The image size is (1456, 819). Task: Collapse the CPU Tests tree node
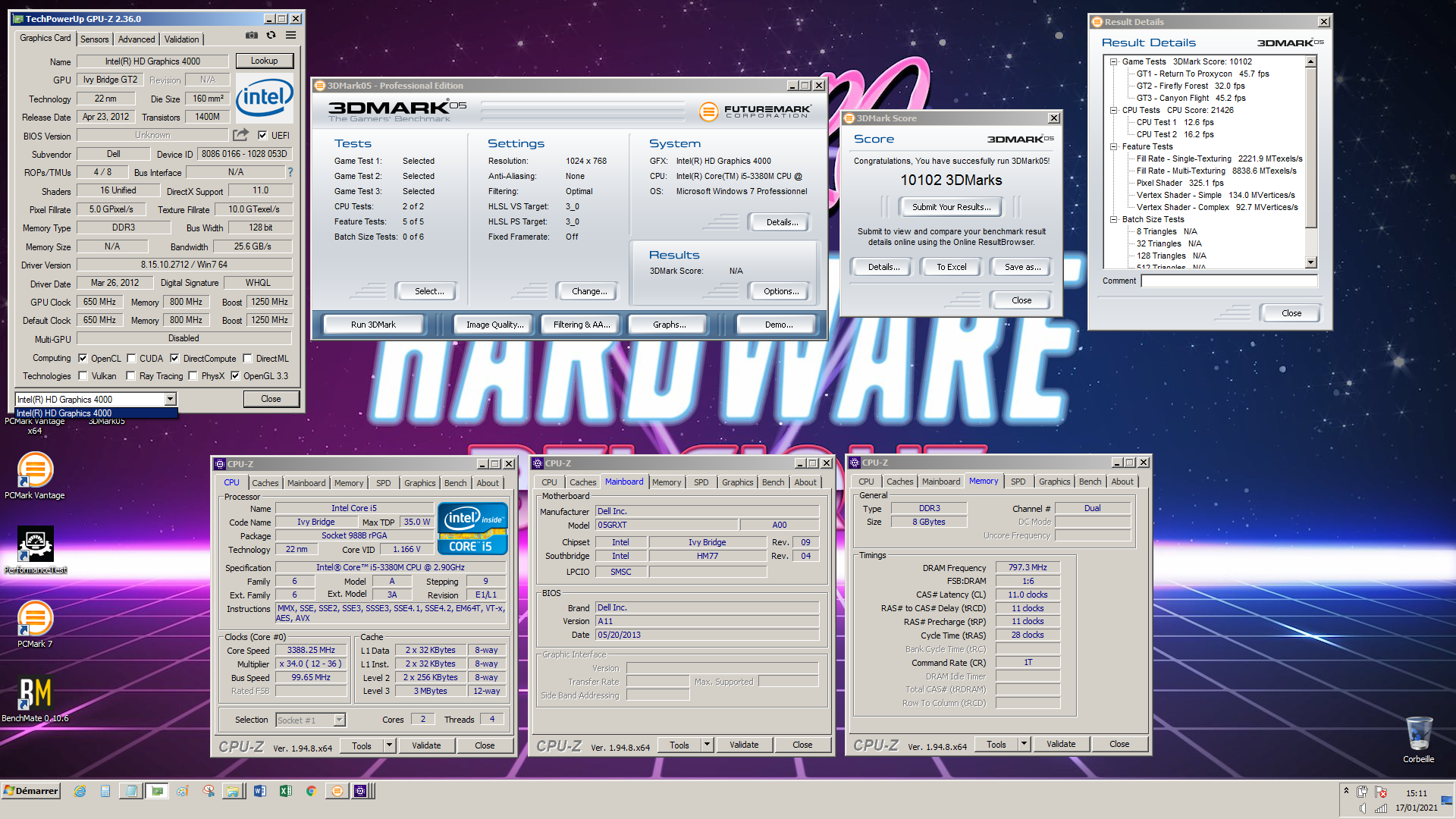click(x=1113, y=110)
